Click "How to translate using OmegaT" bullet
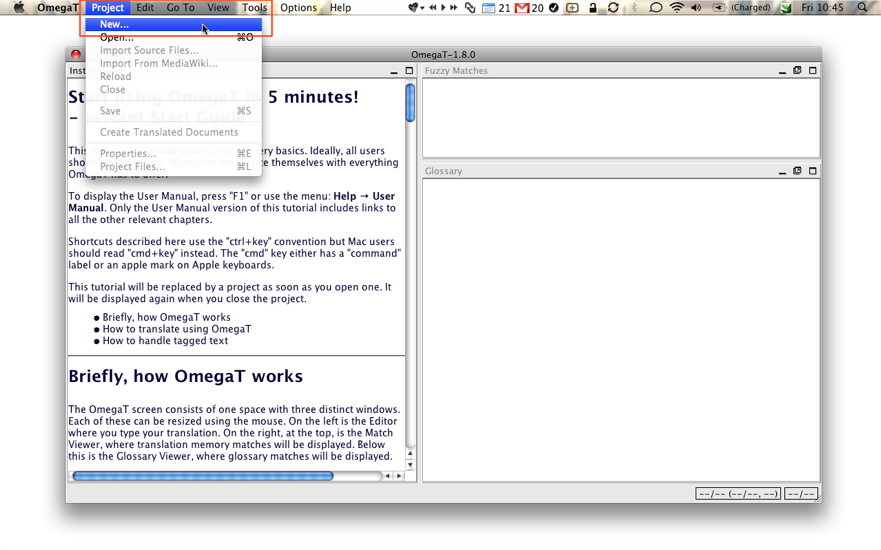Screen dimensions: 881x550 [177, 329]
